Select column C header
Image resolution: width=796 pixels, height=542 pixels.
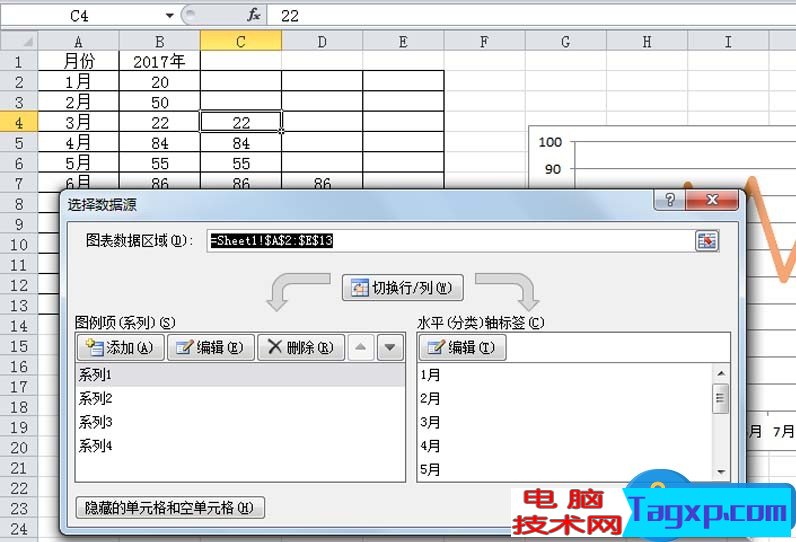click(x=241, y=41)
